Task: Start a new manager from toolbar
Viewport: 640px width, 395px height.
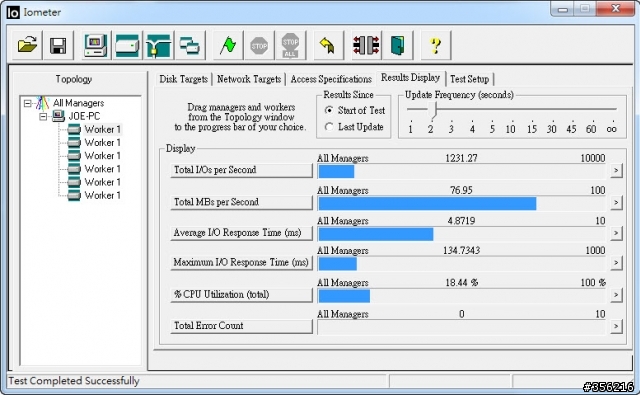Action: [x=96, y=45]
